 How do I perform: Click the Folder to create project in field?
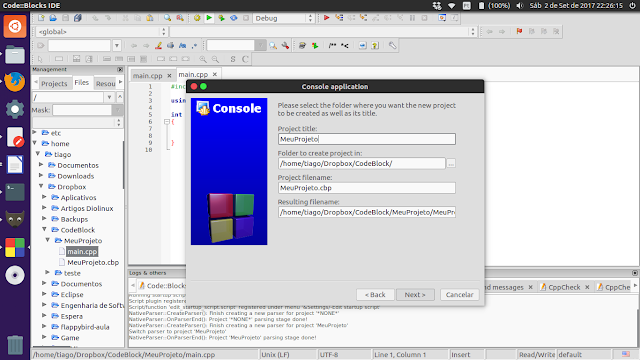(x=362, y=164)
